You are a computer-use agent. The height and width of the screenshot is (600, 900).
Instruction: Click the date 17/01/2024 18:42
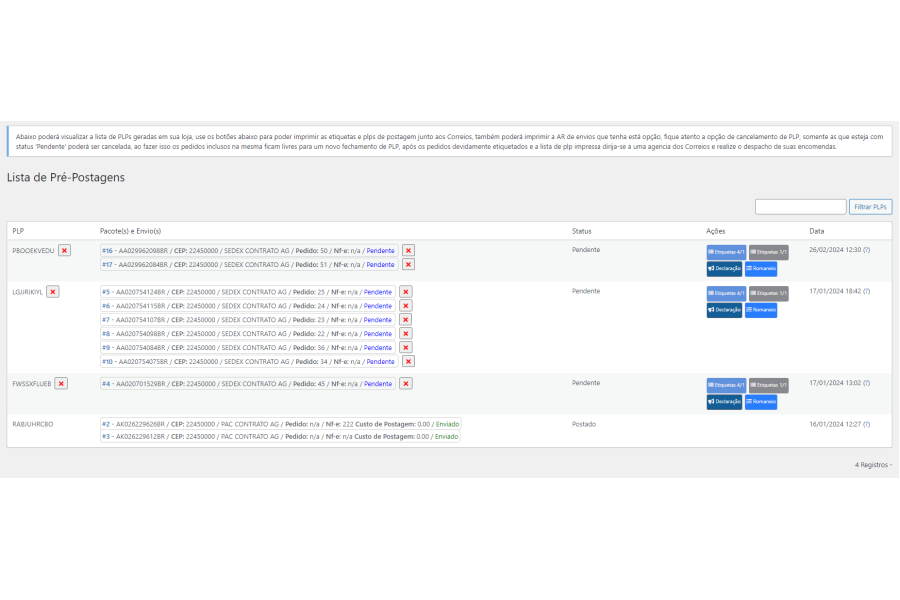[835, 291]
